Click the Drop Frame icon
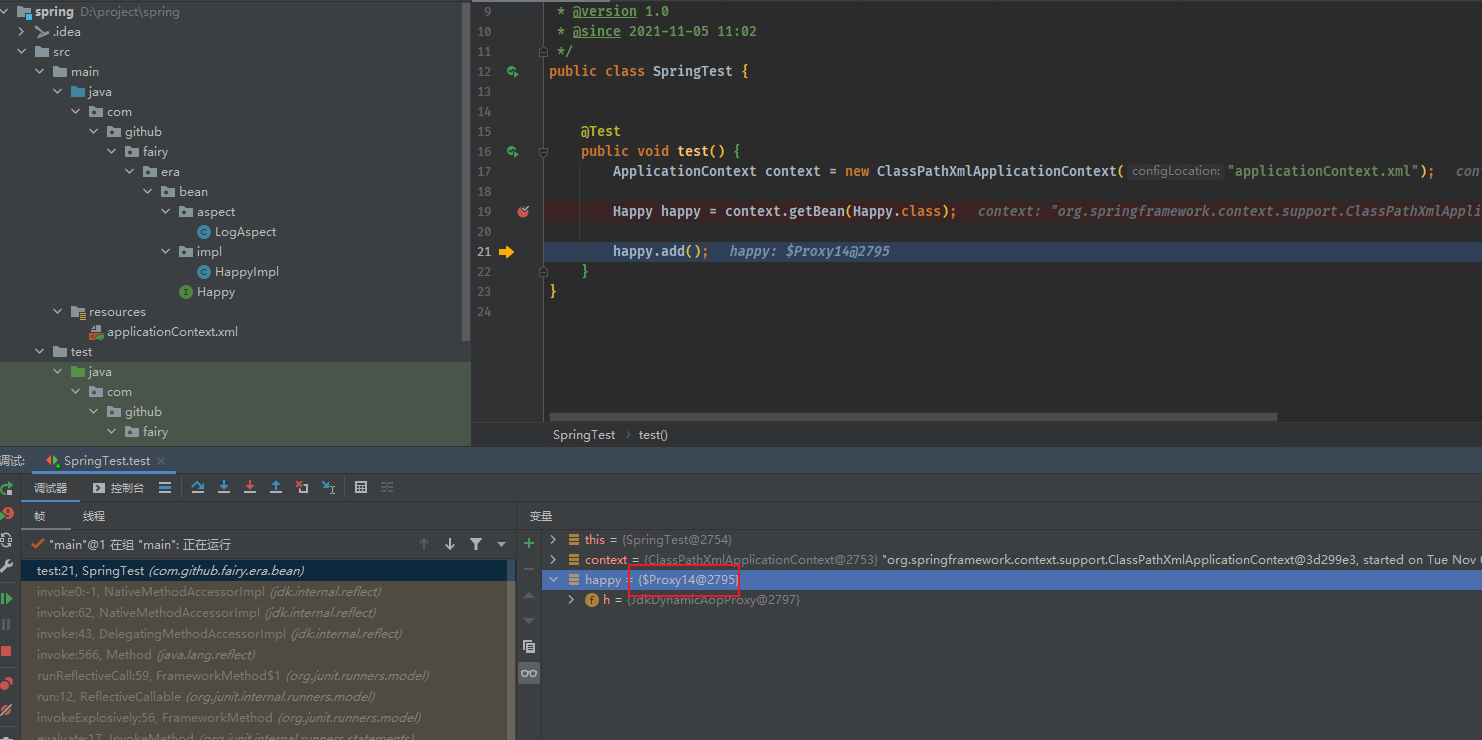This screenshot has height=740, width=1482. (x=302, y=487)
